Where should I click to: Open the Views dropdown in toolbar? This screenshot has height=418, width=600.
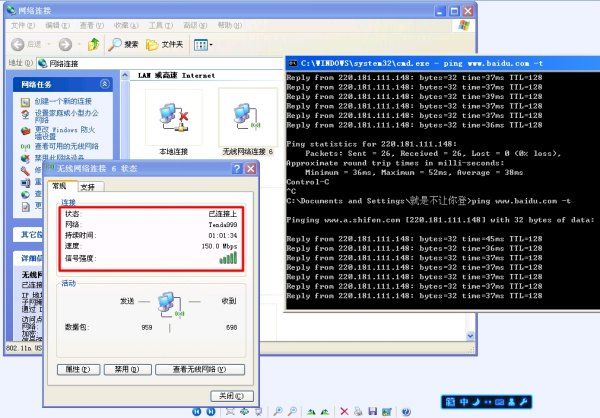coord(202,44)
